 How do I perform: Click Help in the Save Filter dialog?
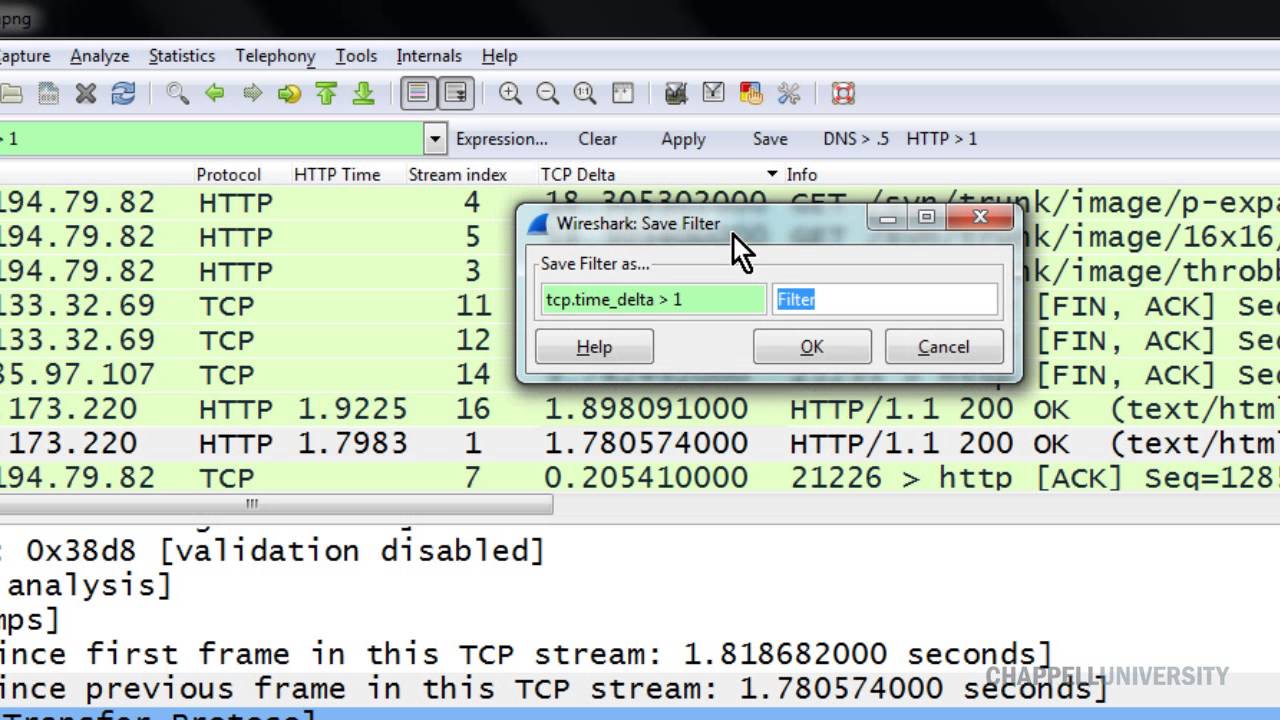594,347
